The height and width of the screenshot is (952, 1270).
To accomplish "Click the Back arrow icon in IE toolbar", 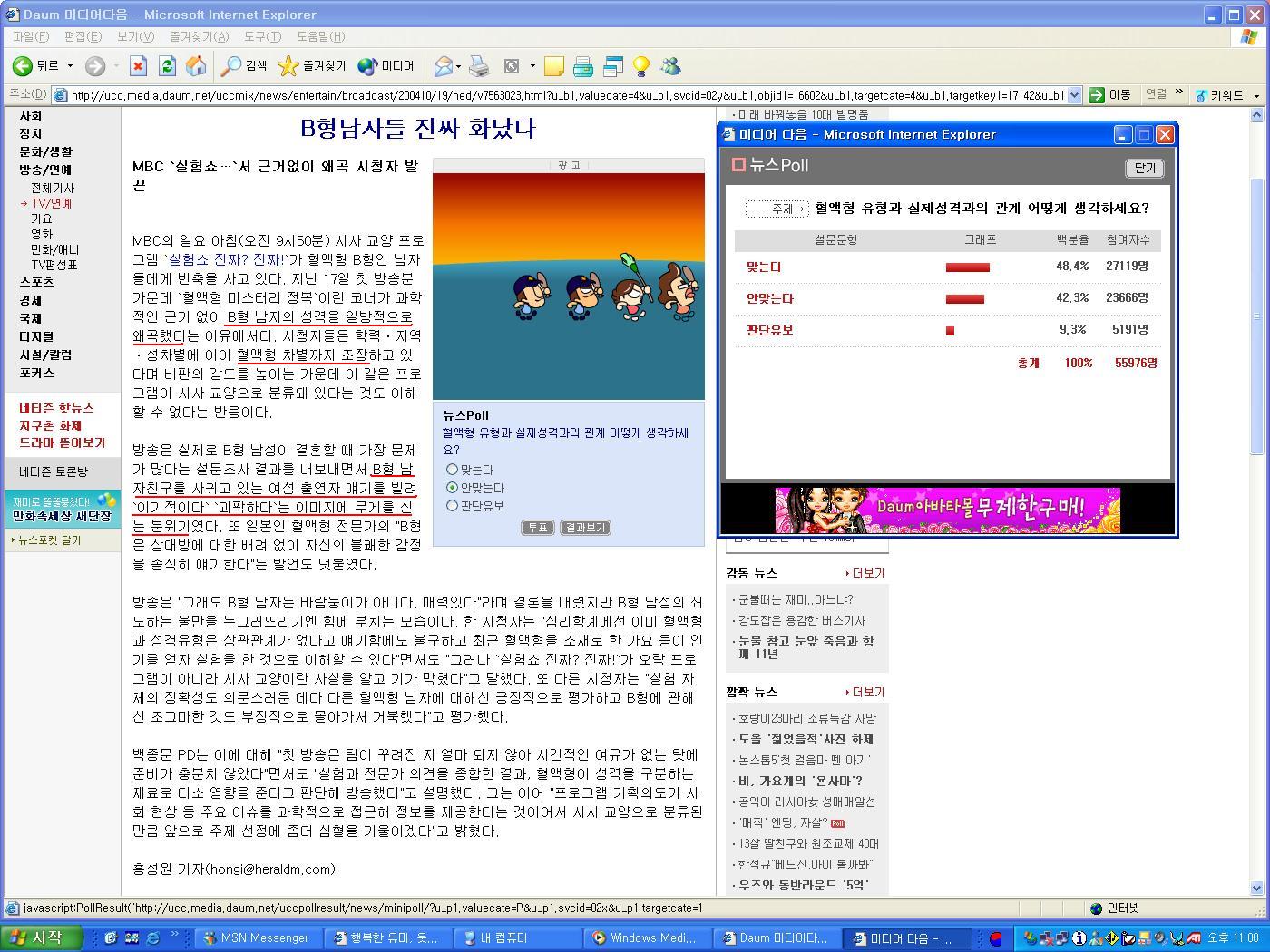I will click(x=23, y=65).
